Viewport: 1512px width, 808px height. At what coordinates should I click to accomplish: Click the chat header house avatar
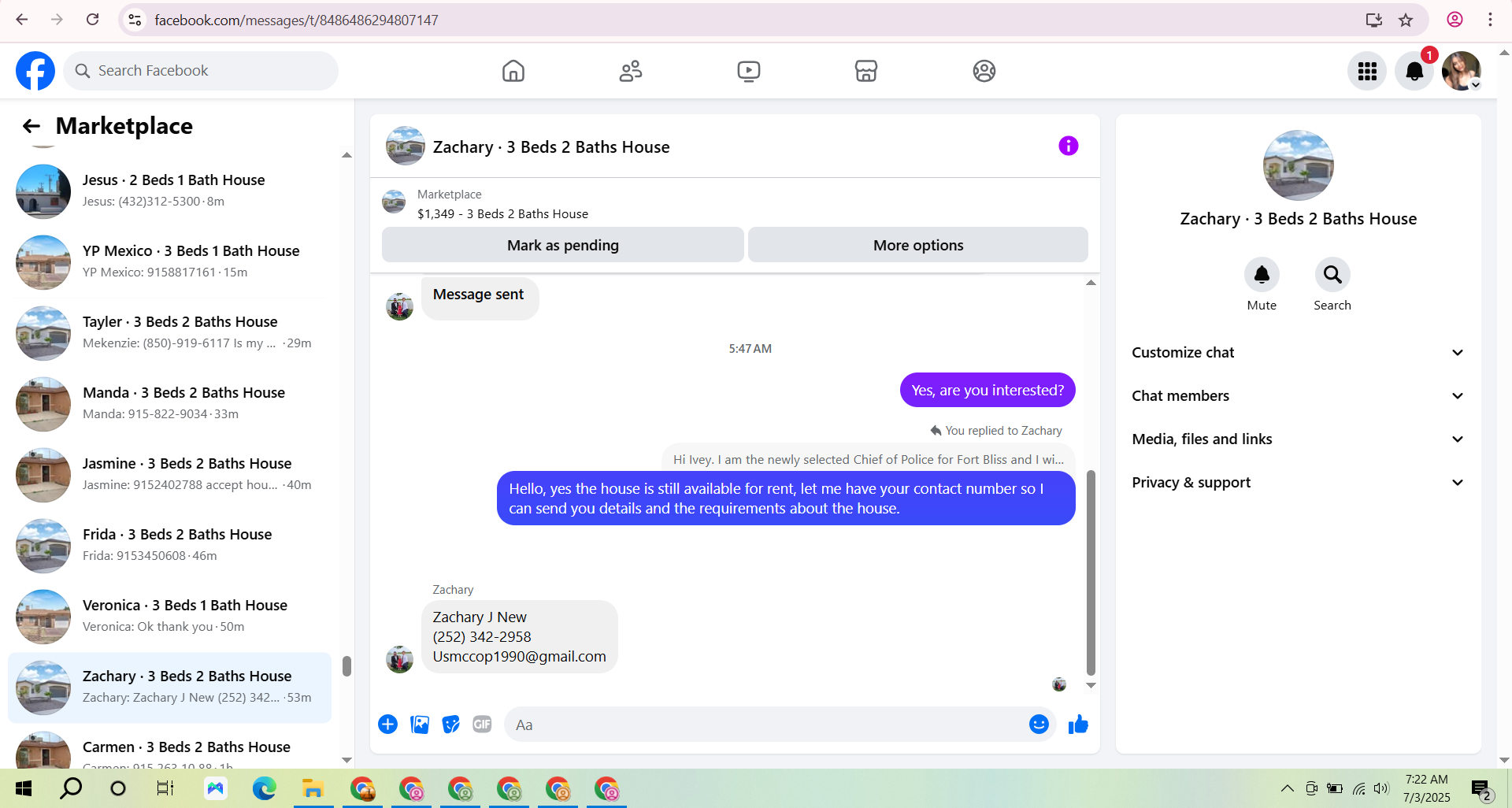[x=406, y=146]
